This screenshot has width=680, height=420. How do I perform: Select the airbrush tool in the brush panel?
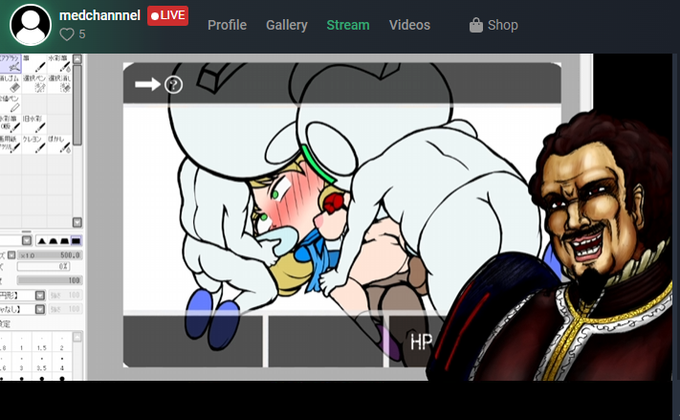tap(10, 63)
